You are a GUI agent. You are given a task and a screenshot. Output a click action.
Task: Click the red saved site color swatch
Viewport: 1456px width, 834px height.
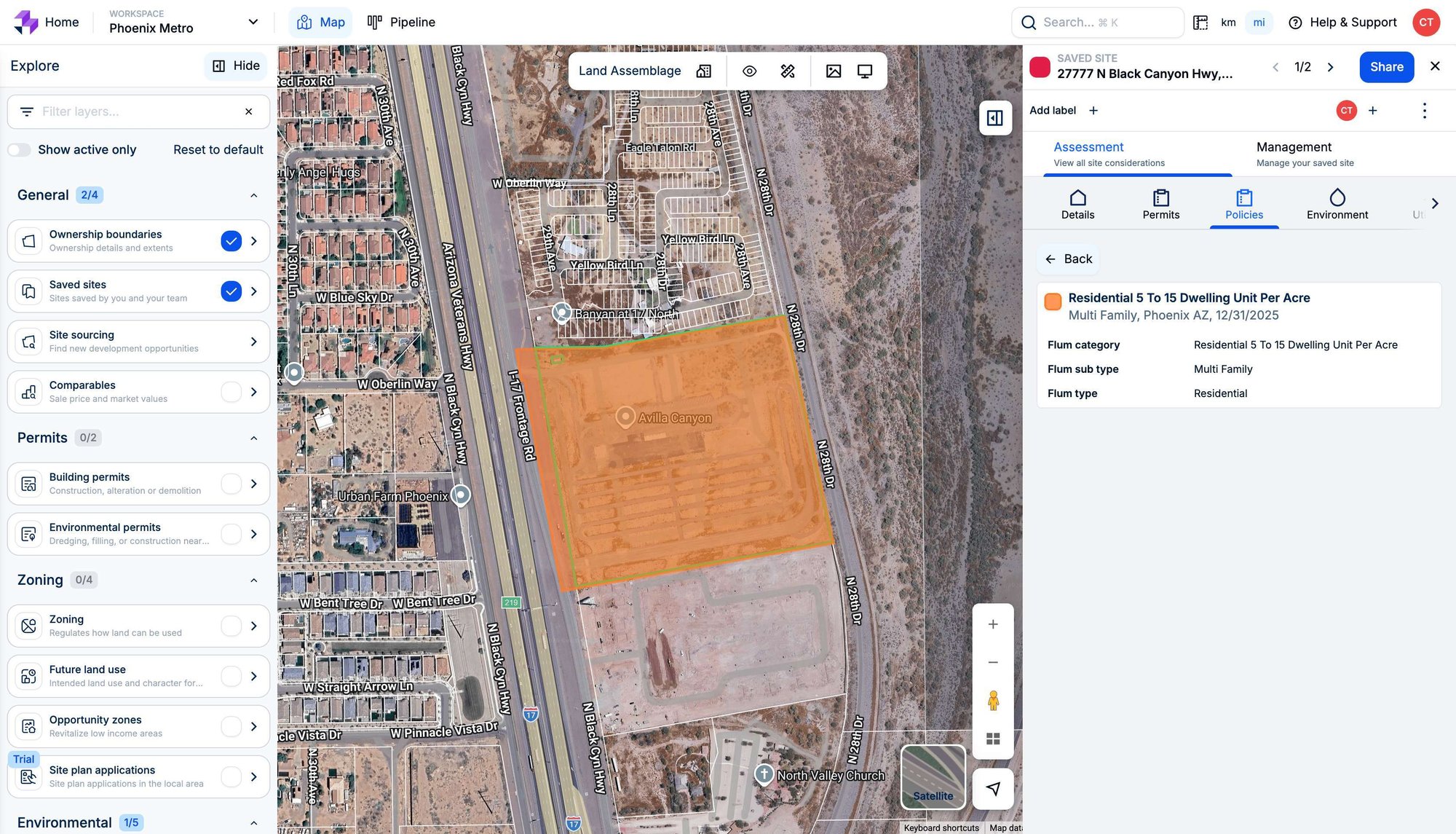click(1039, 66)
